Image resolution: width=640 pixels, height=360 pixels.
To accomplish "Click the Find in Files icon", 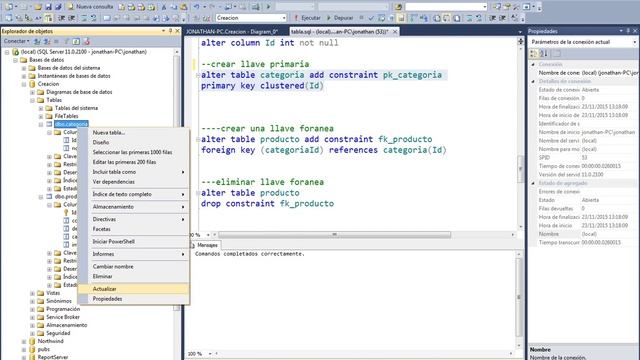I will pyautogui.click(x=398, y=7).
